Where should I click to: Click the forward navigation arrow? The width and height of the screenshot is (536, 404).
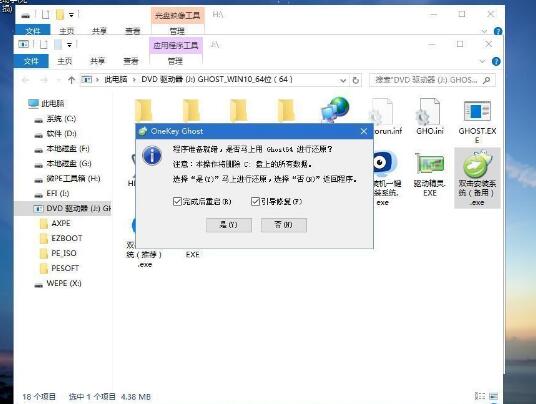[44, 80]
